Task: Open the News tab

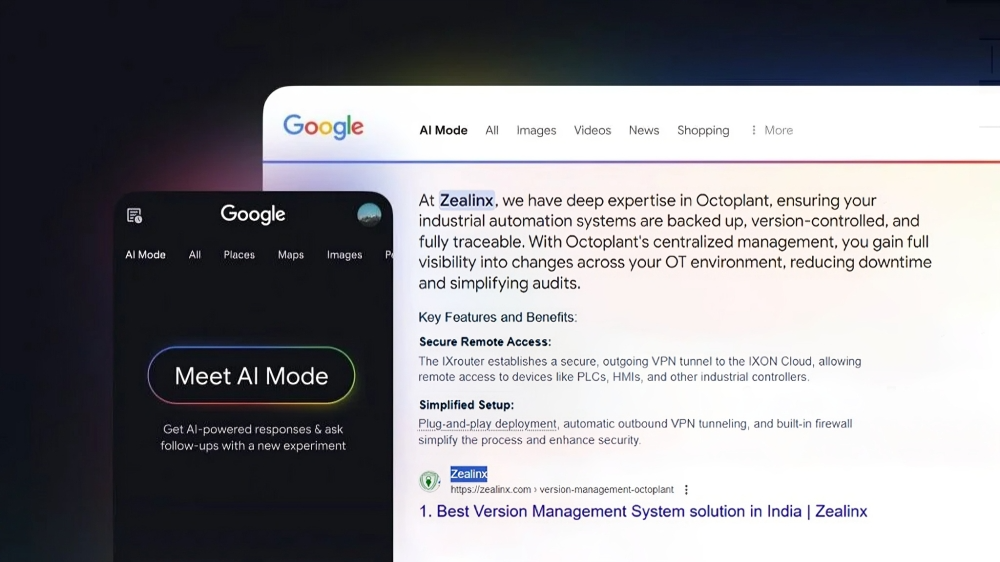Action: point(644,130)
